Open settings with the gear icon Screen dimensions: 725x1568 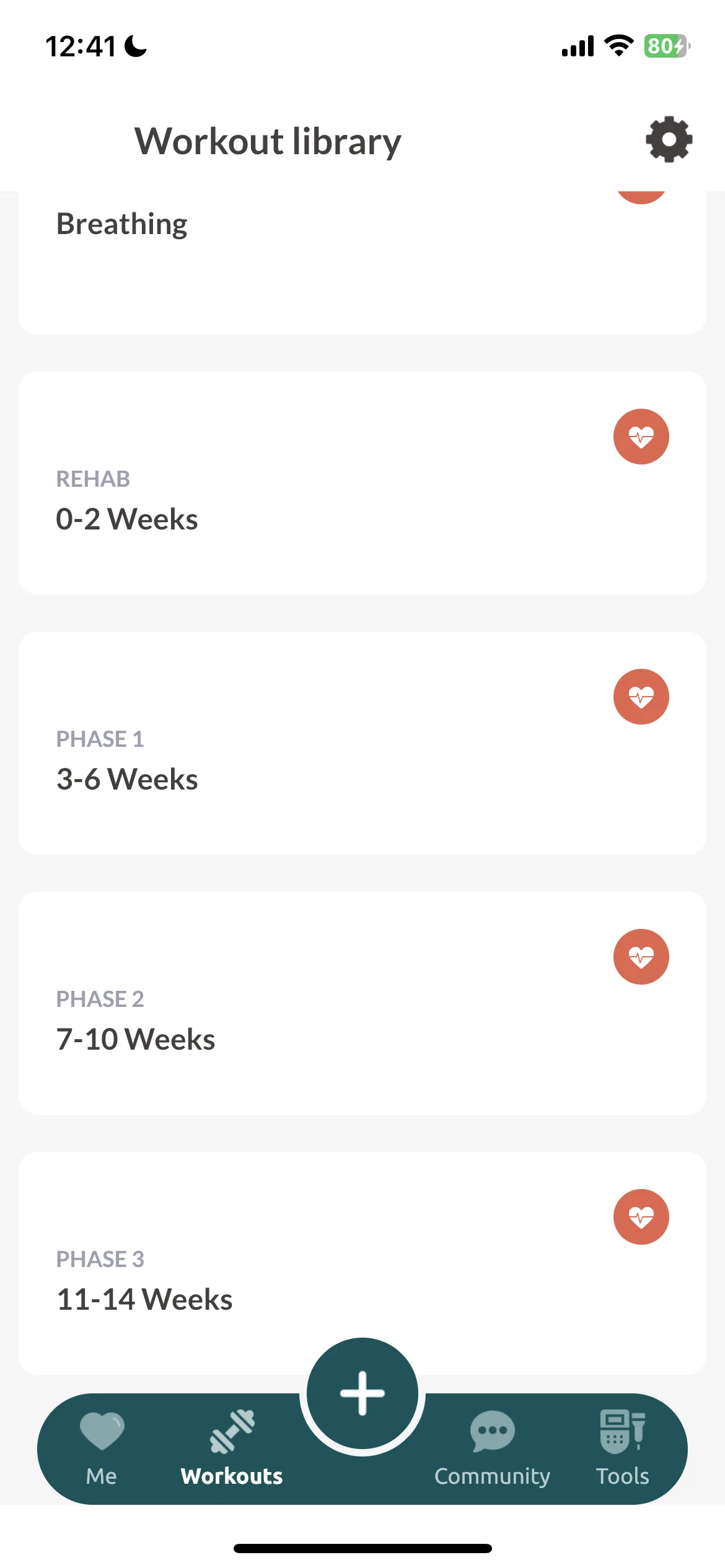click(x=669, y=140)
